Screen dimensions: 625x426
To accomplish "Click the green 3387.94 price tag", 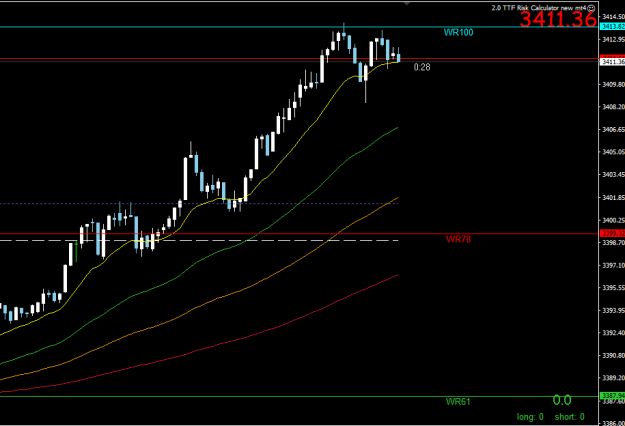I will coord(612,395).
